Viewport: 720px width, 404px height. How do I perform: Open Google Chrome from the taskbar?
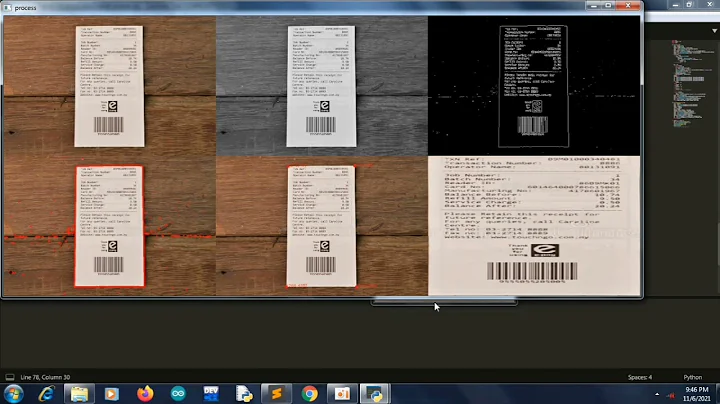tap(309, 394)
